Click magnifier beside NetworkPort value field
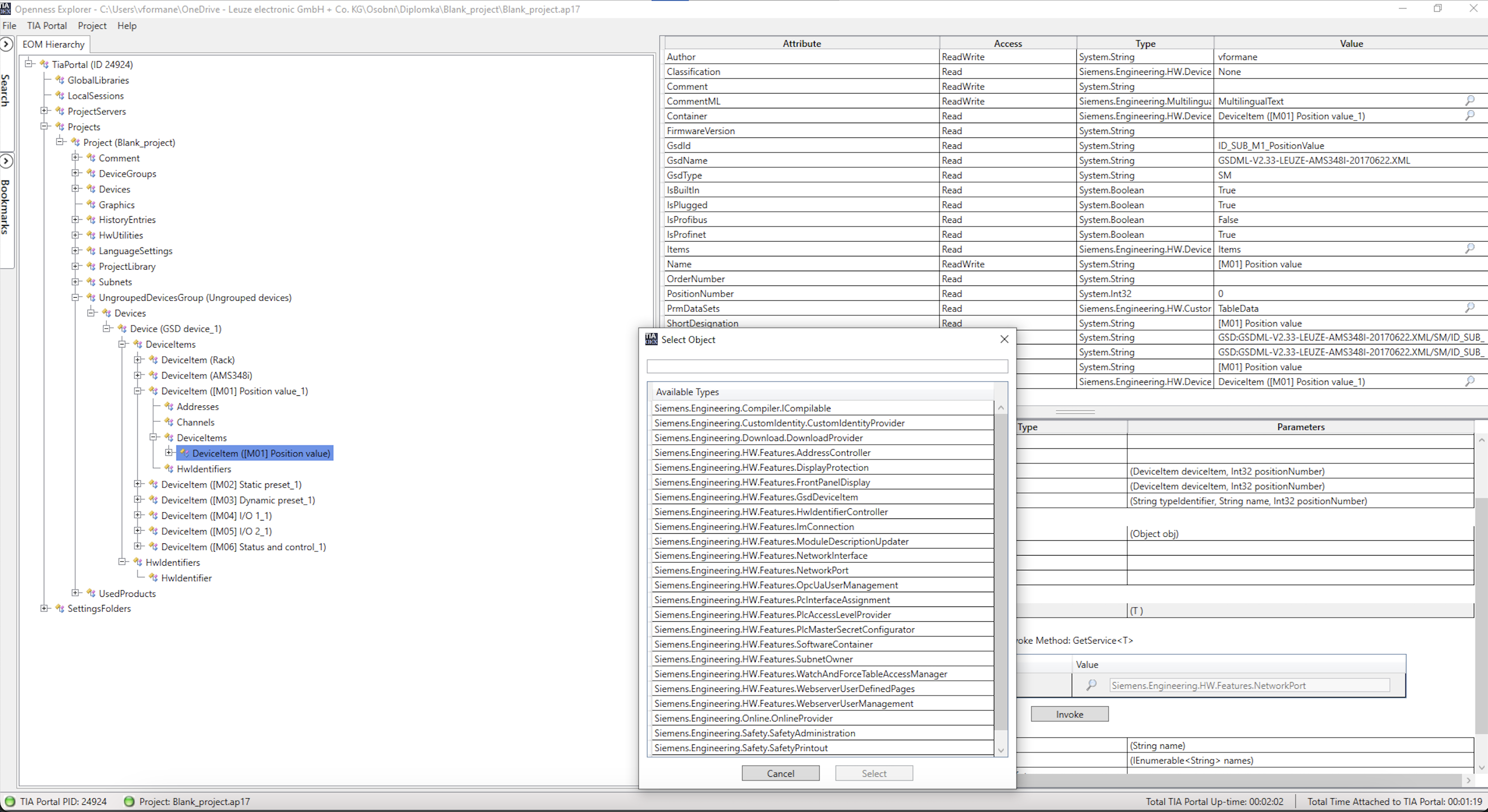This screenshot has width=1488, height=812. (x=1091, y=685)
